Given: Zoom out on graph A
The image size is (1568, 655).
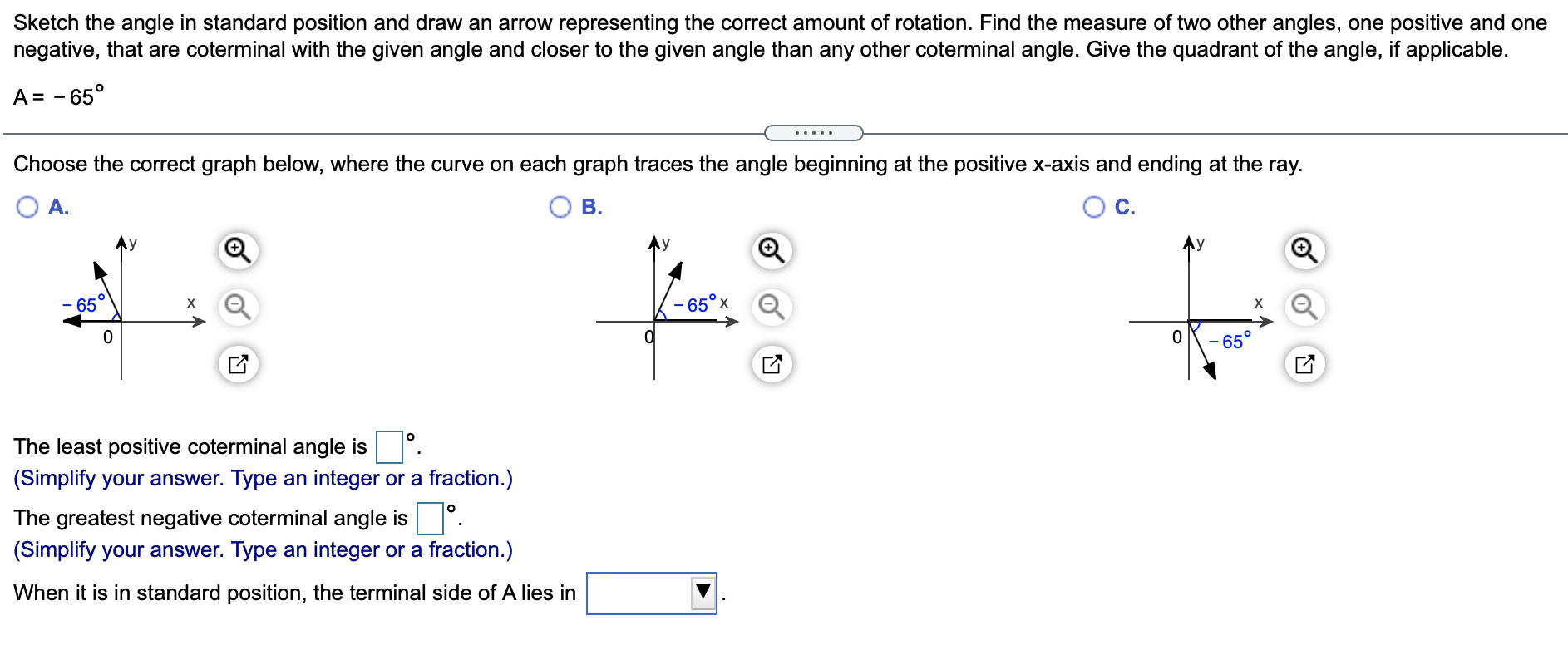Looking at the screenshot, I should 239,306.
